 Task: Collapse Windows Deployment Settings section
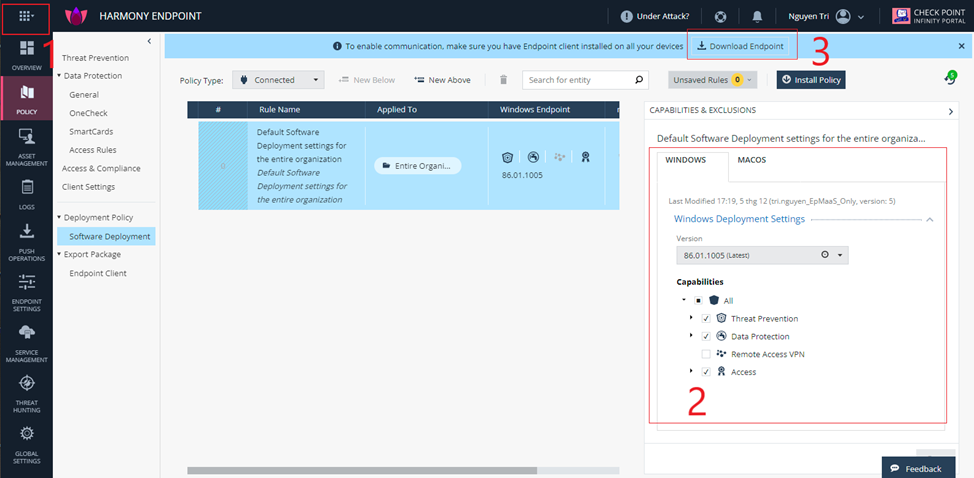click(930, 219)
